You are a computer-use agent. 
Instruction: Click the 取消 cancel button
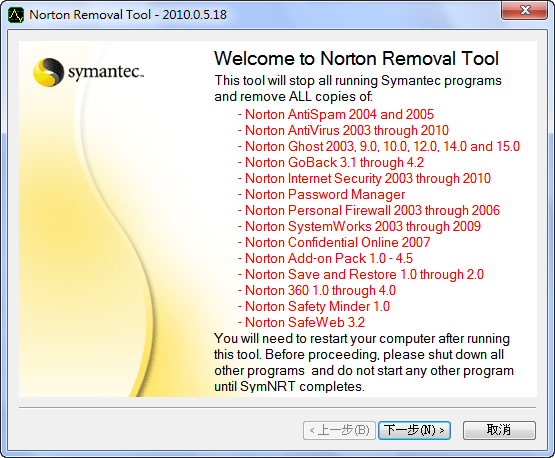tap(499, 430)
